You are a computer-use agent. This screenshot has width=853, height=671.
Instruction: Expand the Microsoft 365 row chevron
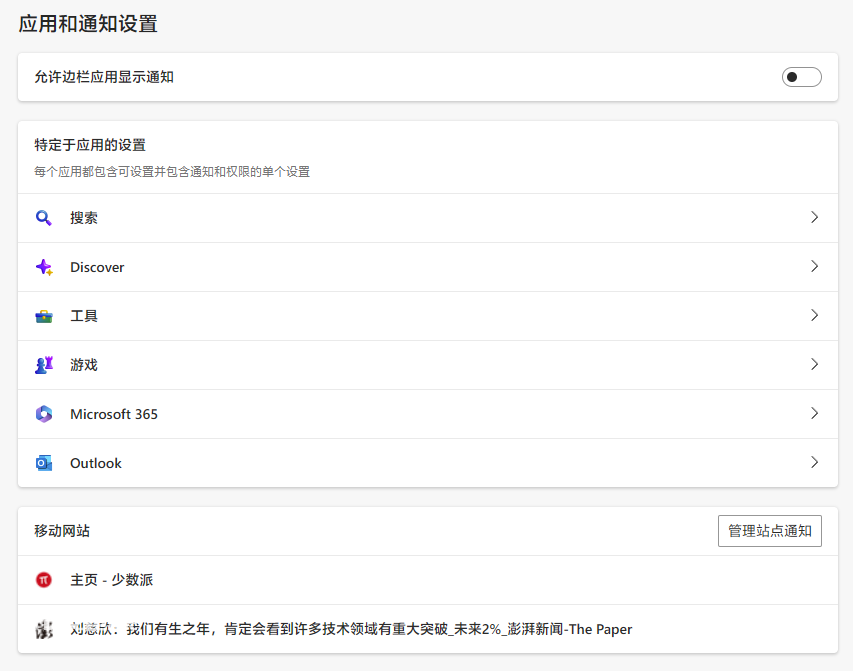814,414
